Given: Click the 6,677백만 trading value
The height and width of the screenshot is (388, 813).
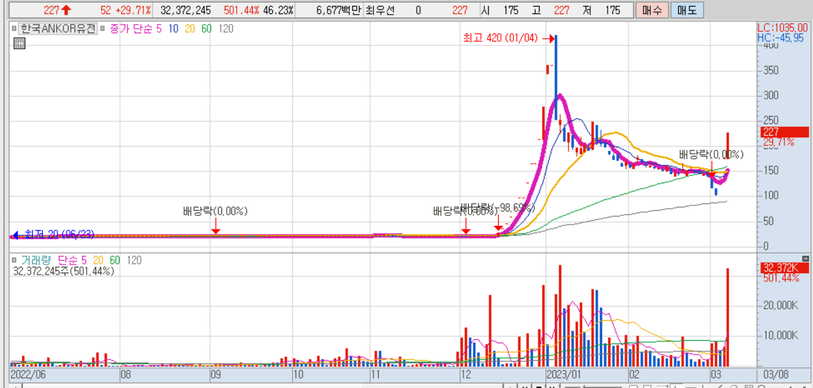Looking at the screenshot, I should coord(338,10).
